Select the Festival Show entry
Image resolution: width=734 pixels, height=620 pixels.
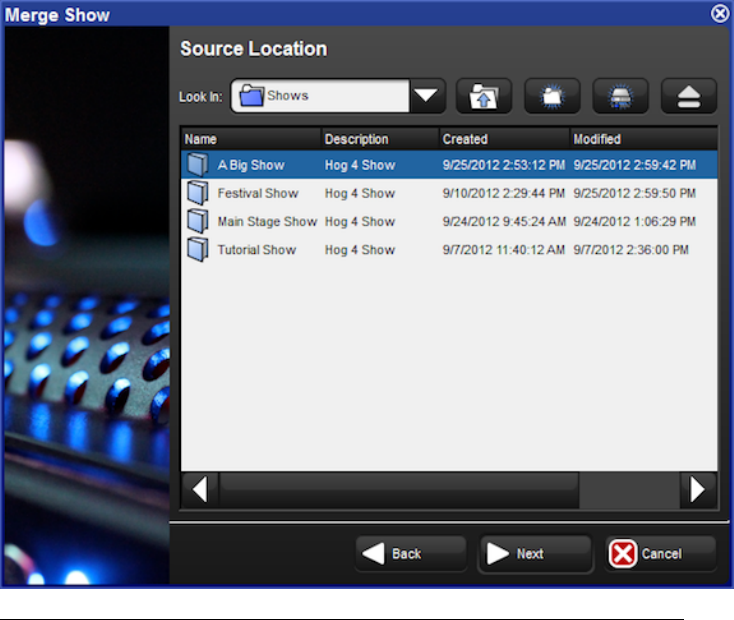click(x=449, y=193)
